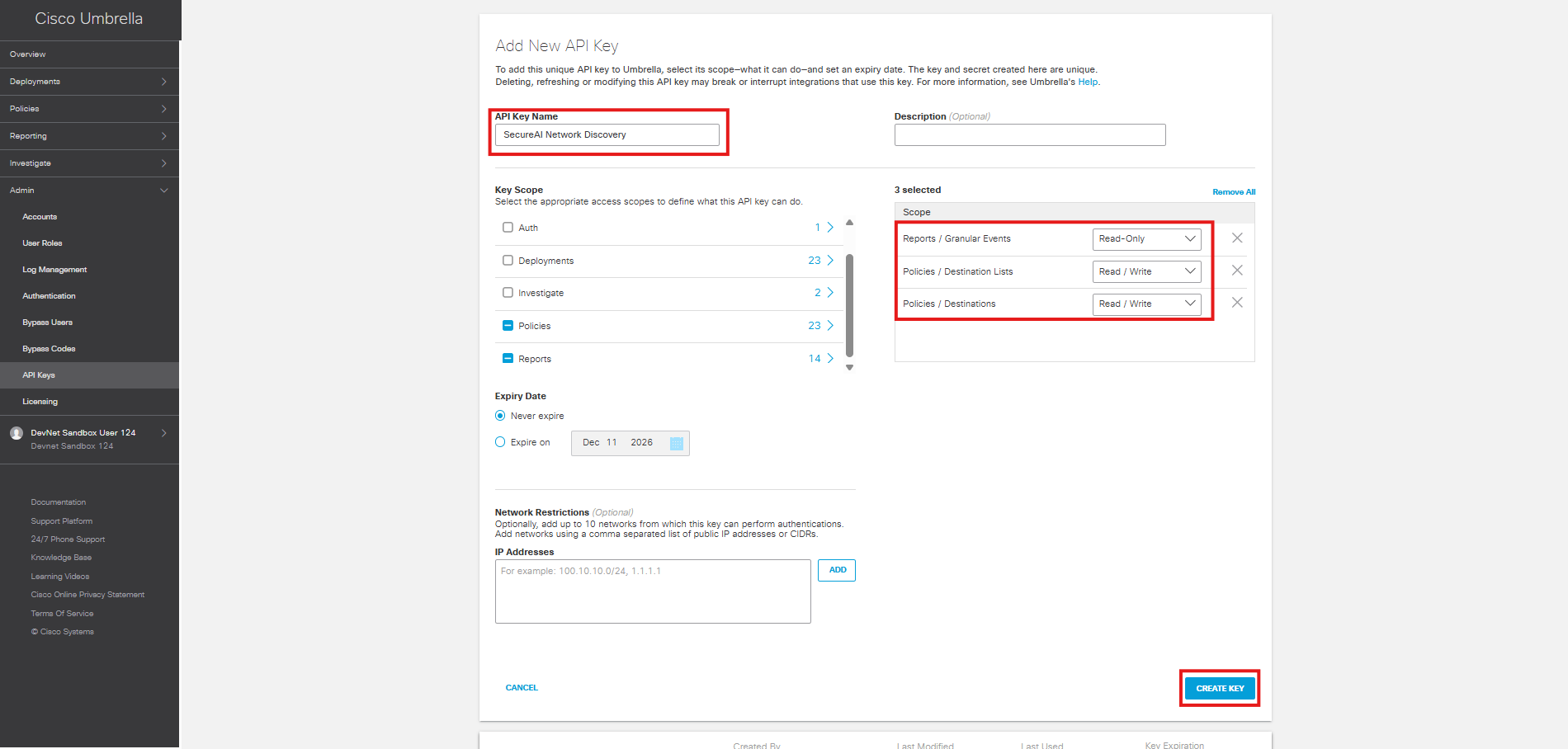
Task: Open the Policies scope list arrow
Action: point(830,326)
